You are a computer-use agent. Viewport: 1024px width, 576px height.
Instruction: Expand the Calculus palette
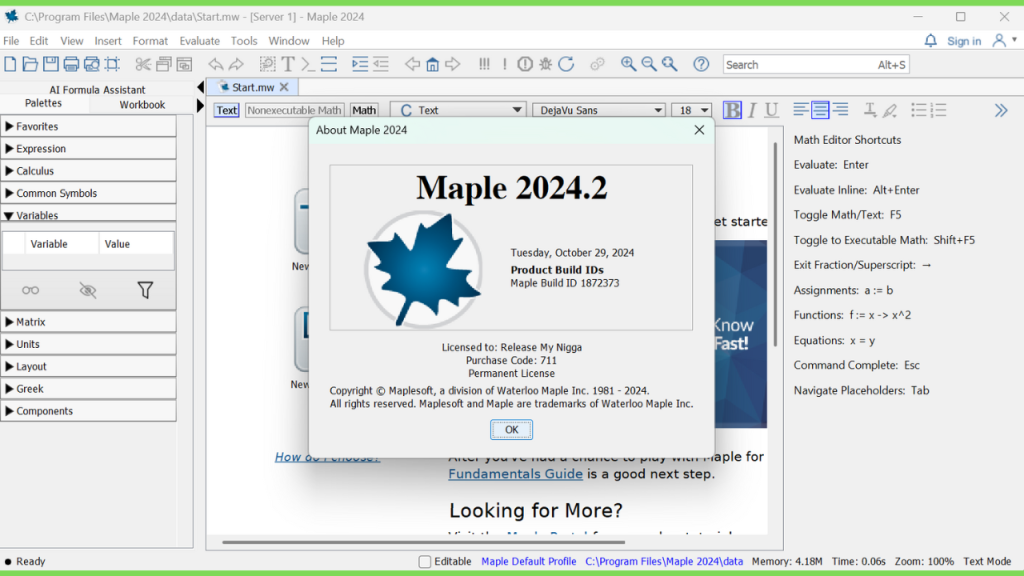88,170
